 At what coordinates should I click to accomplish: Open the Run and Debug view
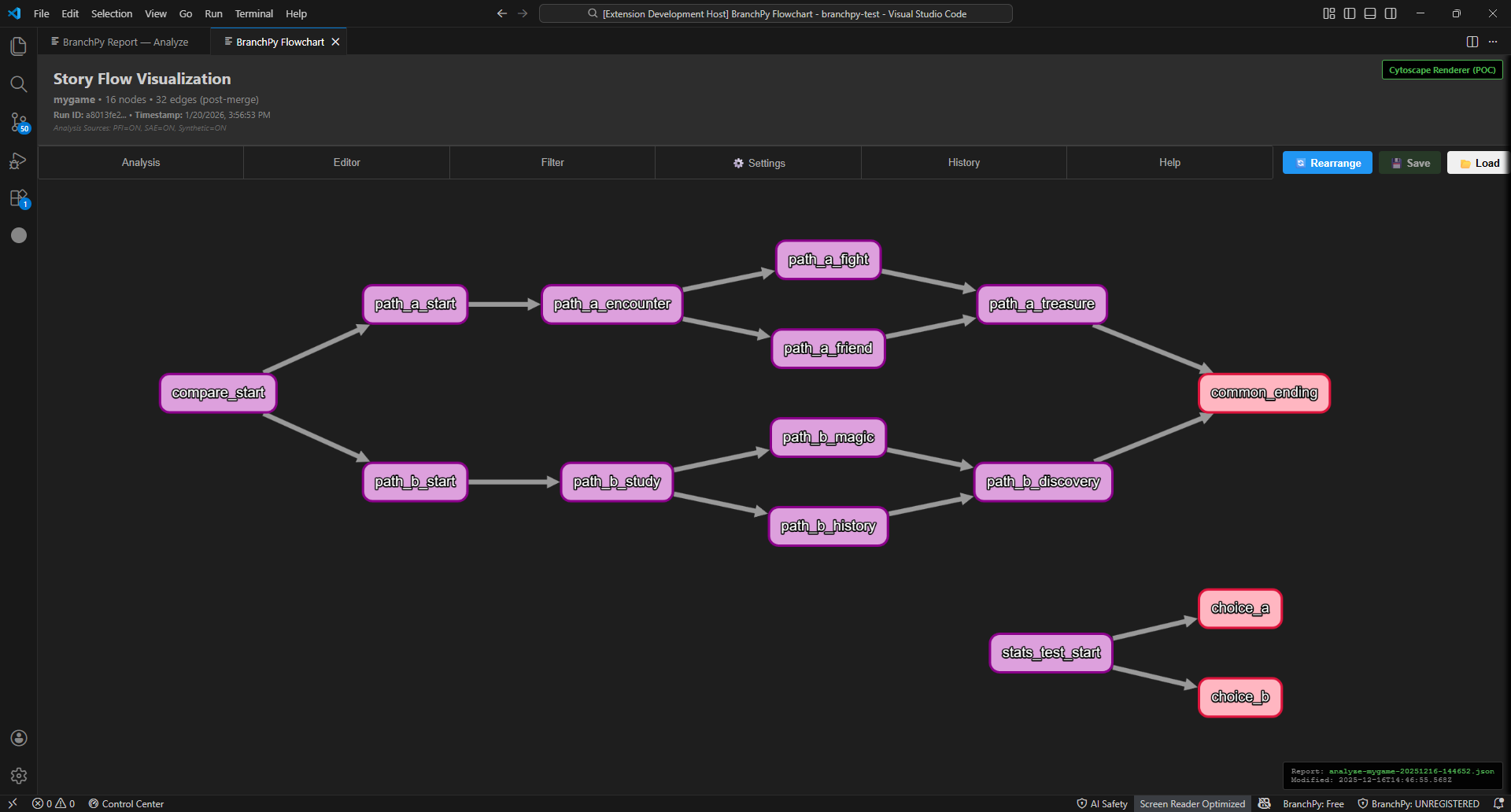pyautogui.click(x=19, y=161)
